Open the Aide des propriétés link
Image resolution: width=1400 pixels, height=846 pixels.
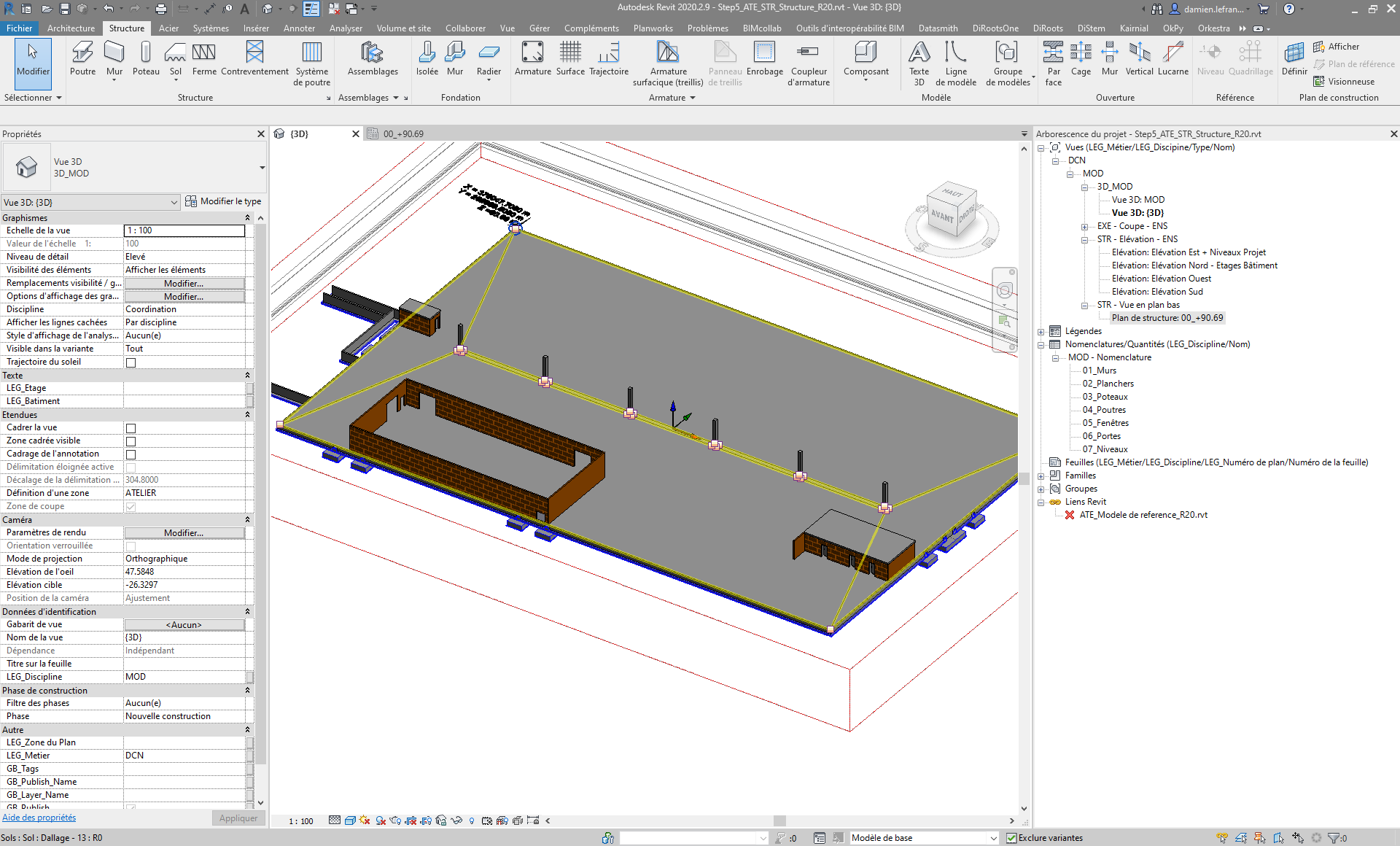(x=39, y=818)
